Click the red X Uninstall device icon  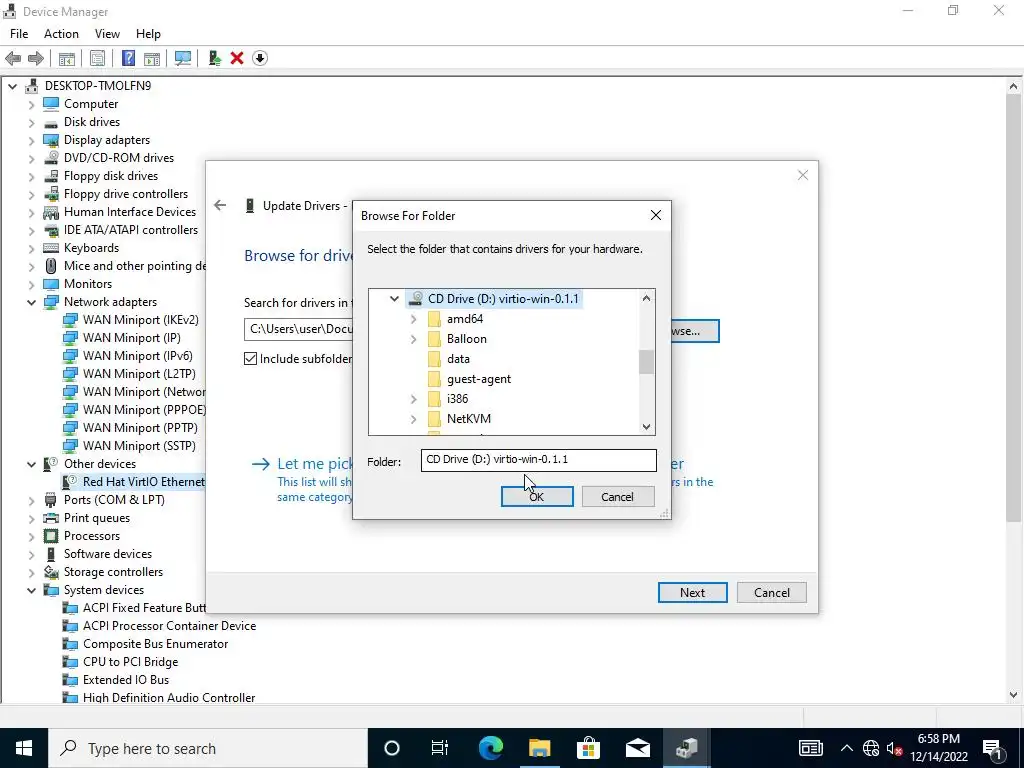[237, 58]
